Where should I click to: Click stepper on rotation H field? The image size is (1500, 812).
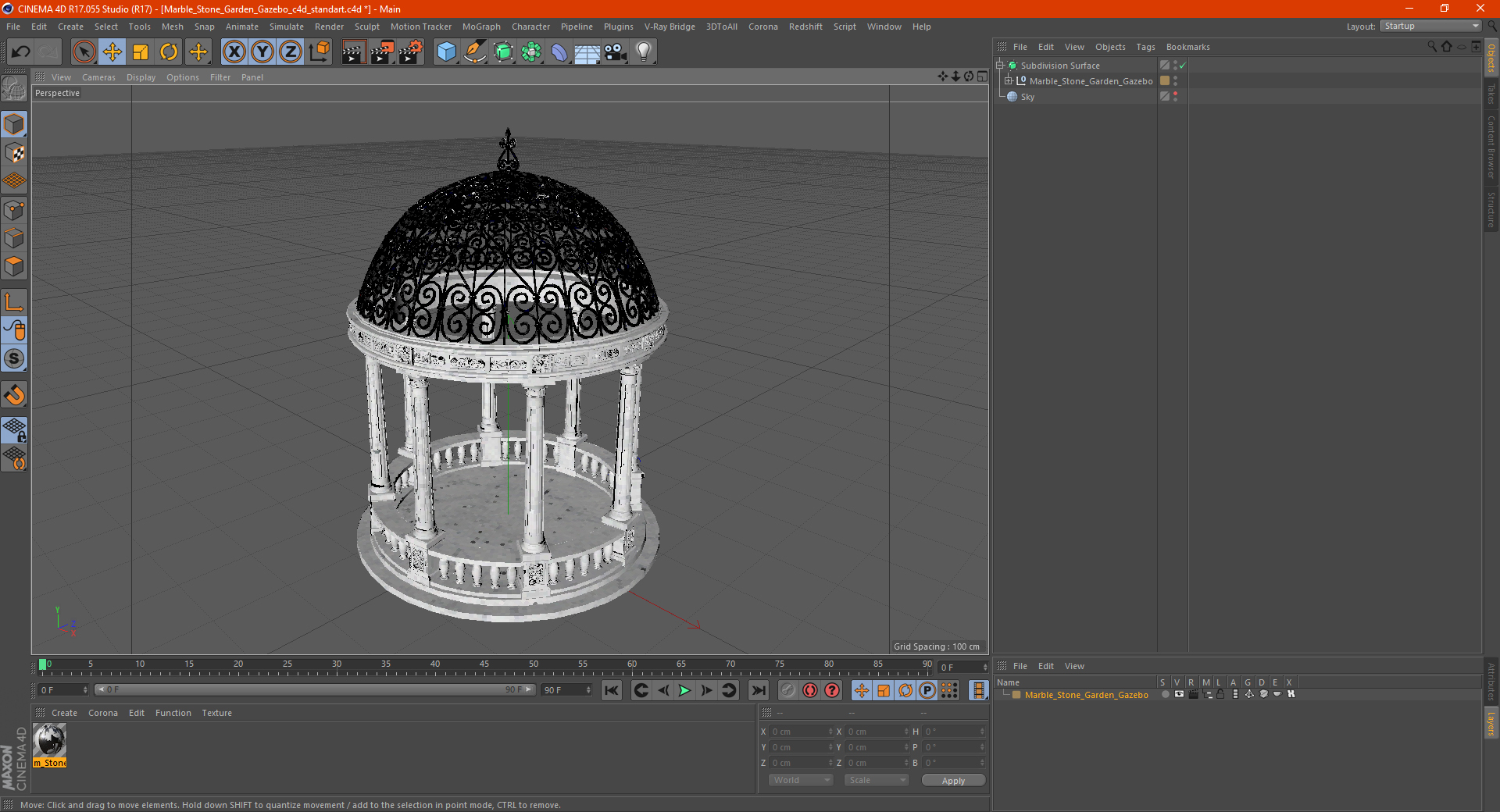[x=982, y=732]
